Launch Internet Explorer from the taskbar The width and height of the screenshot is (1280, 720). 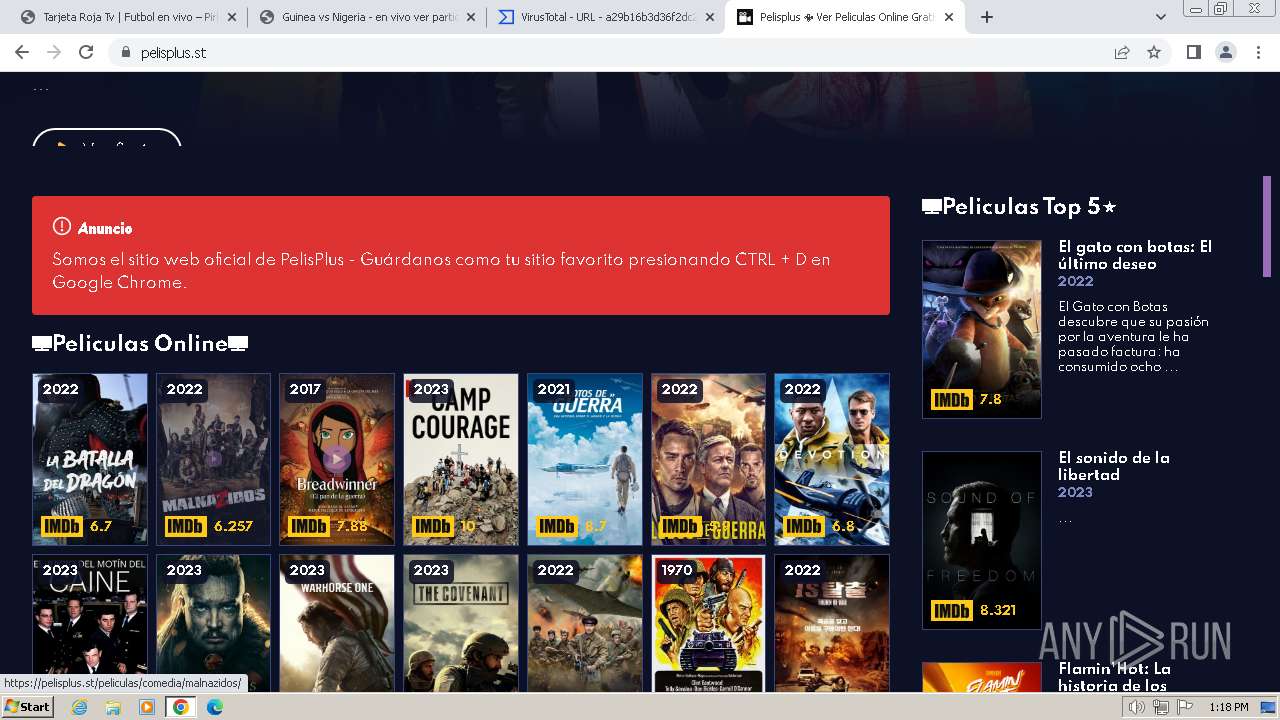click(79, 707)
